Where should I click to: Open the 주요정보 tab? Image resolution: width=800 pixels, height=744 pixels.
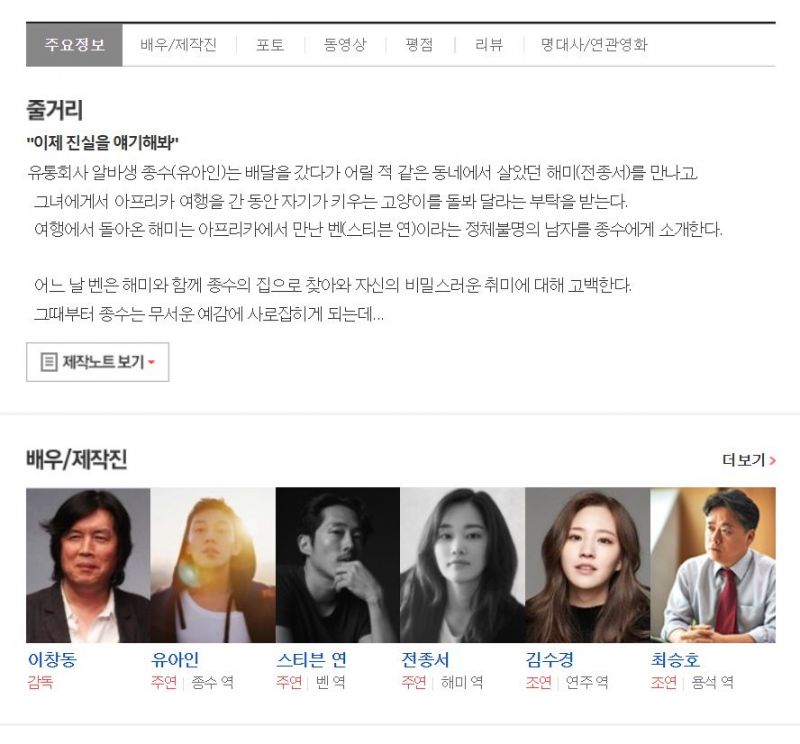[74, 45]
